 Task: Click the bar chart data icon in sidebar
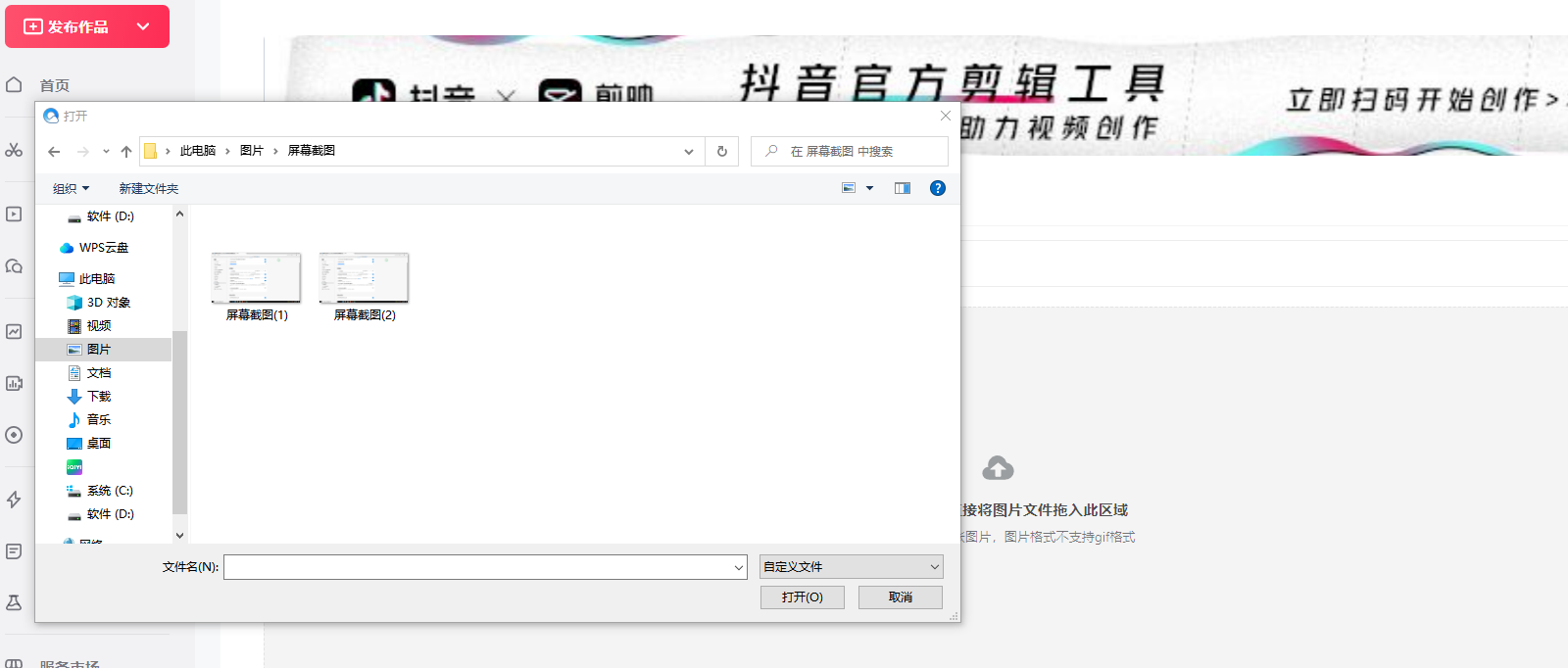[14, 383]
